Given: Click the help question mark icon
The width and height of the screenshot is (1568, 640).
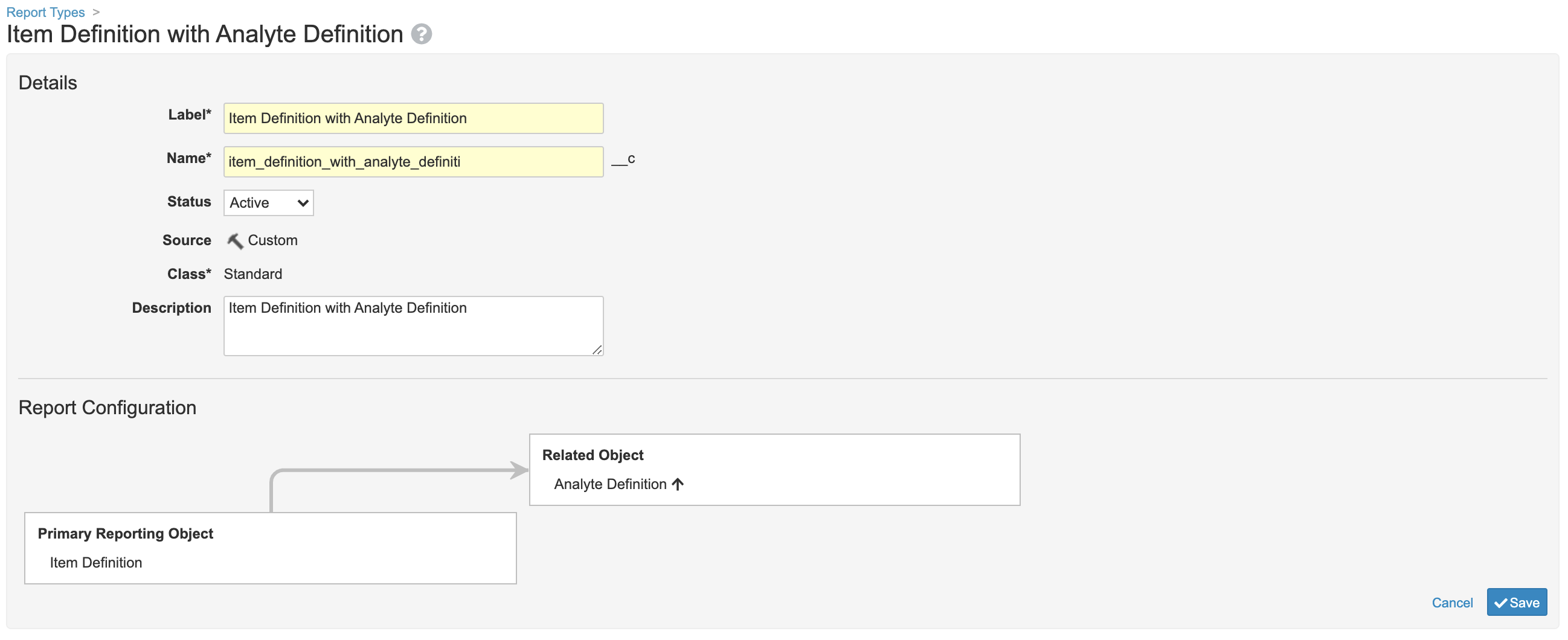Looking at the screenshot, I should point(421,34).
